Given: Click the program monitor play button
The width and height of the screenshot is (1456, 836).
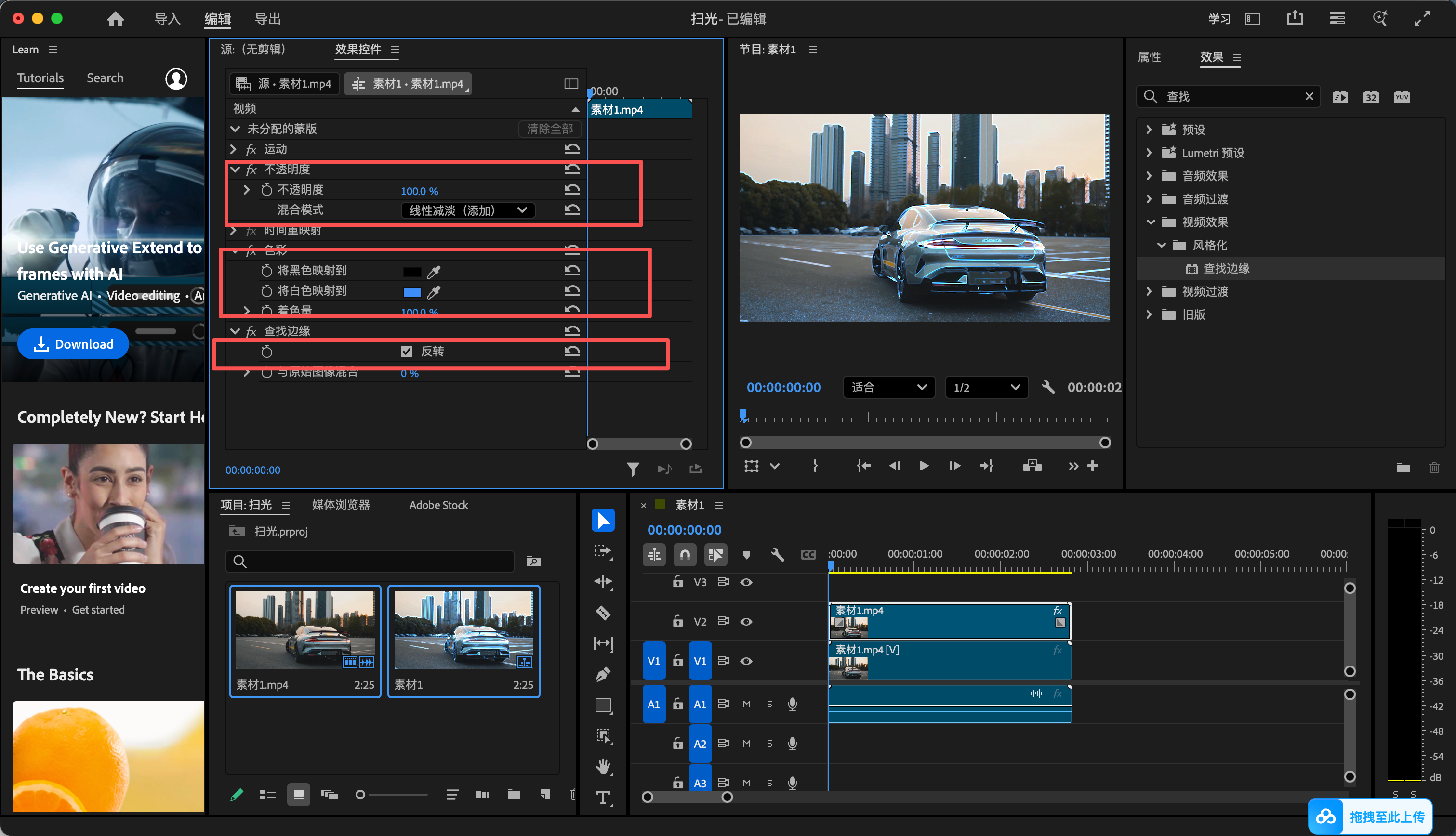Looking at the screenshot, I should 924,466.
